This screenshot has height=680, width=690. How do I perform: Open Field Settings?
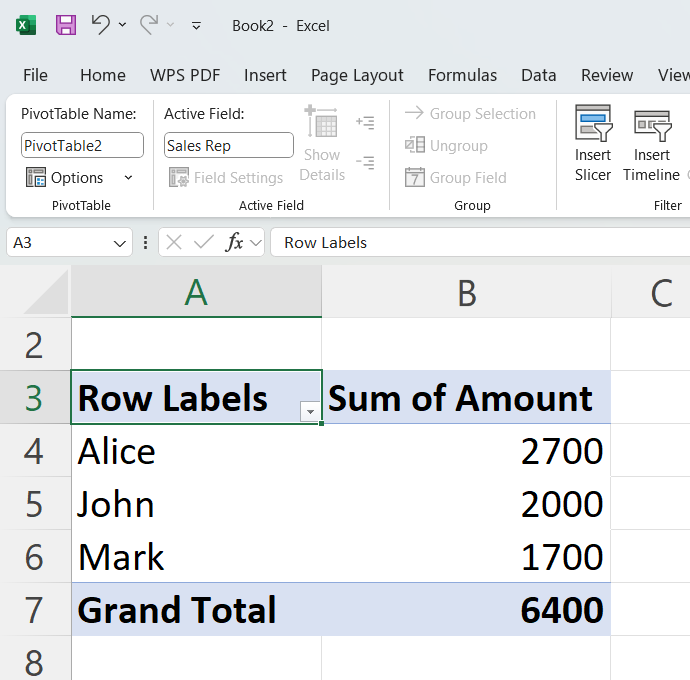[x=226, y=177]
